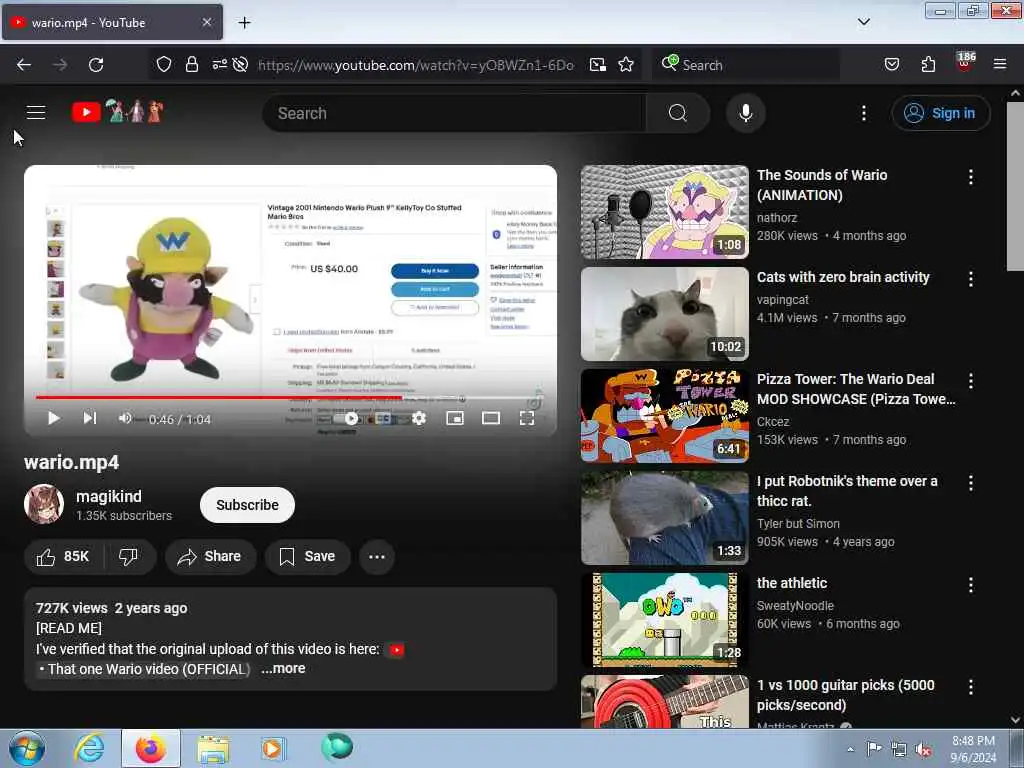Open options for Cats with zero brain activity
Viewport: 1024px width, 768px height.
point(970,279)
